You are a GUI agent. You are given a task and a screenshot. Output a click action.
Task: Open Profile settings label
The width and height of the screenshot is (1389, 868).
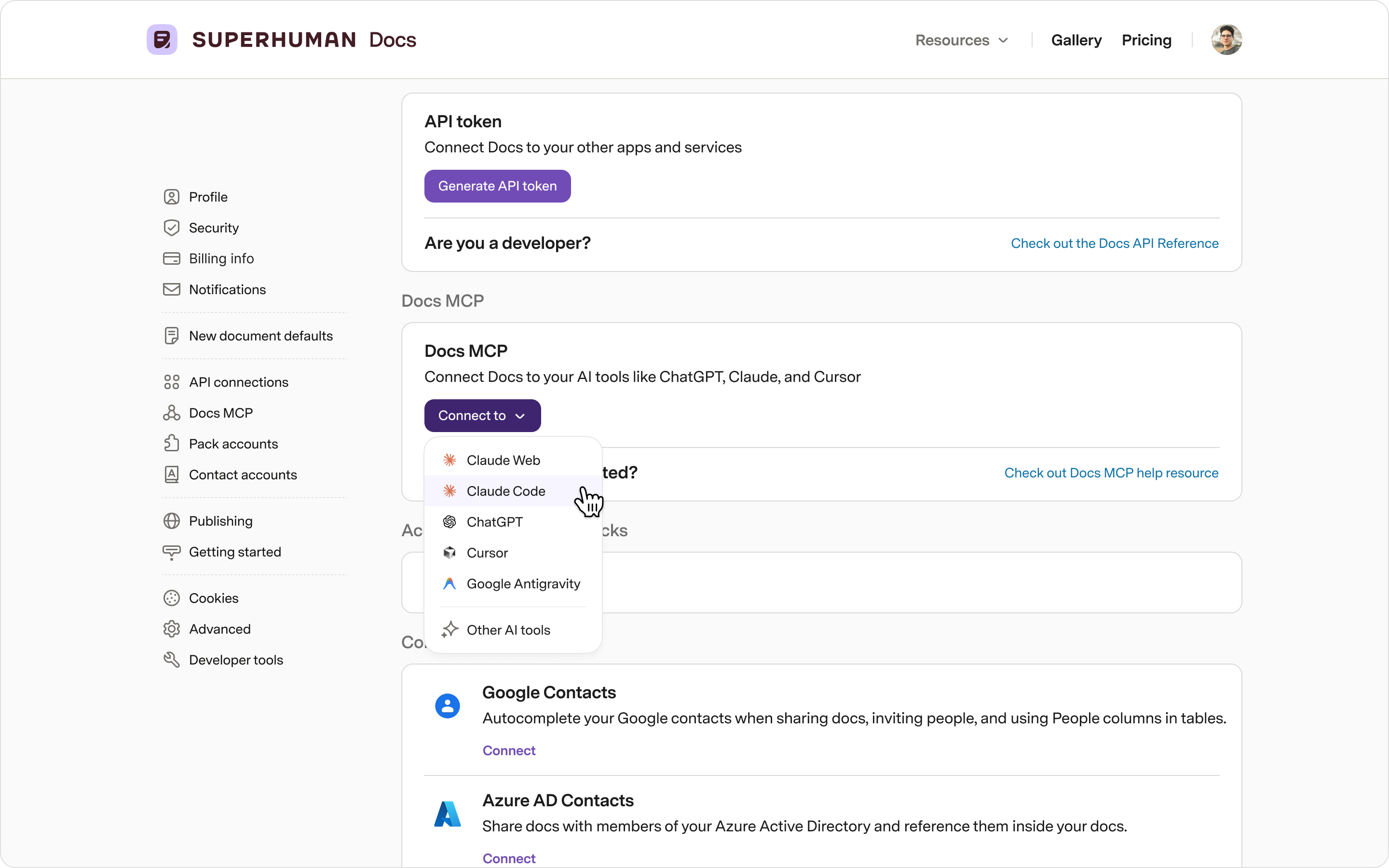click(208, 197)
